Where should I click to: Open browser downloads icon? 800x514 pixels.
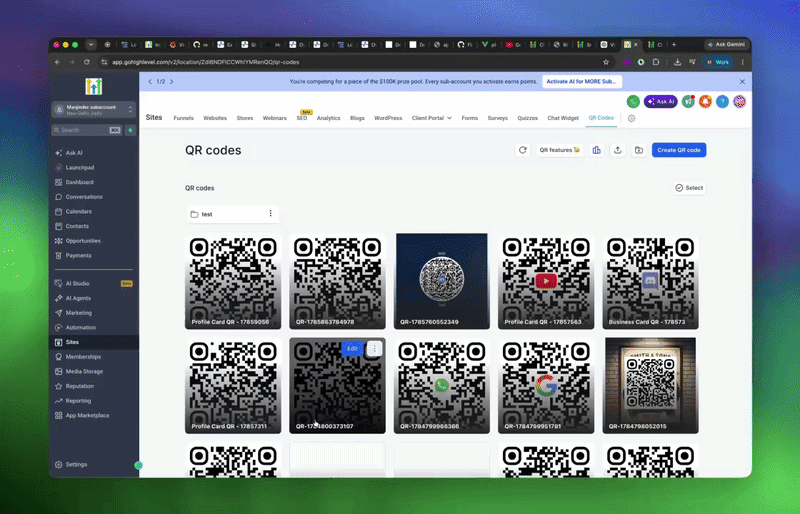coord(677,62)
